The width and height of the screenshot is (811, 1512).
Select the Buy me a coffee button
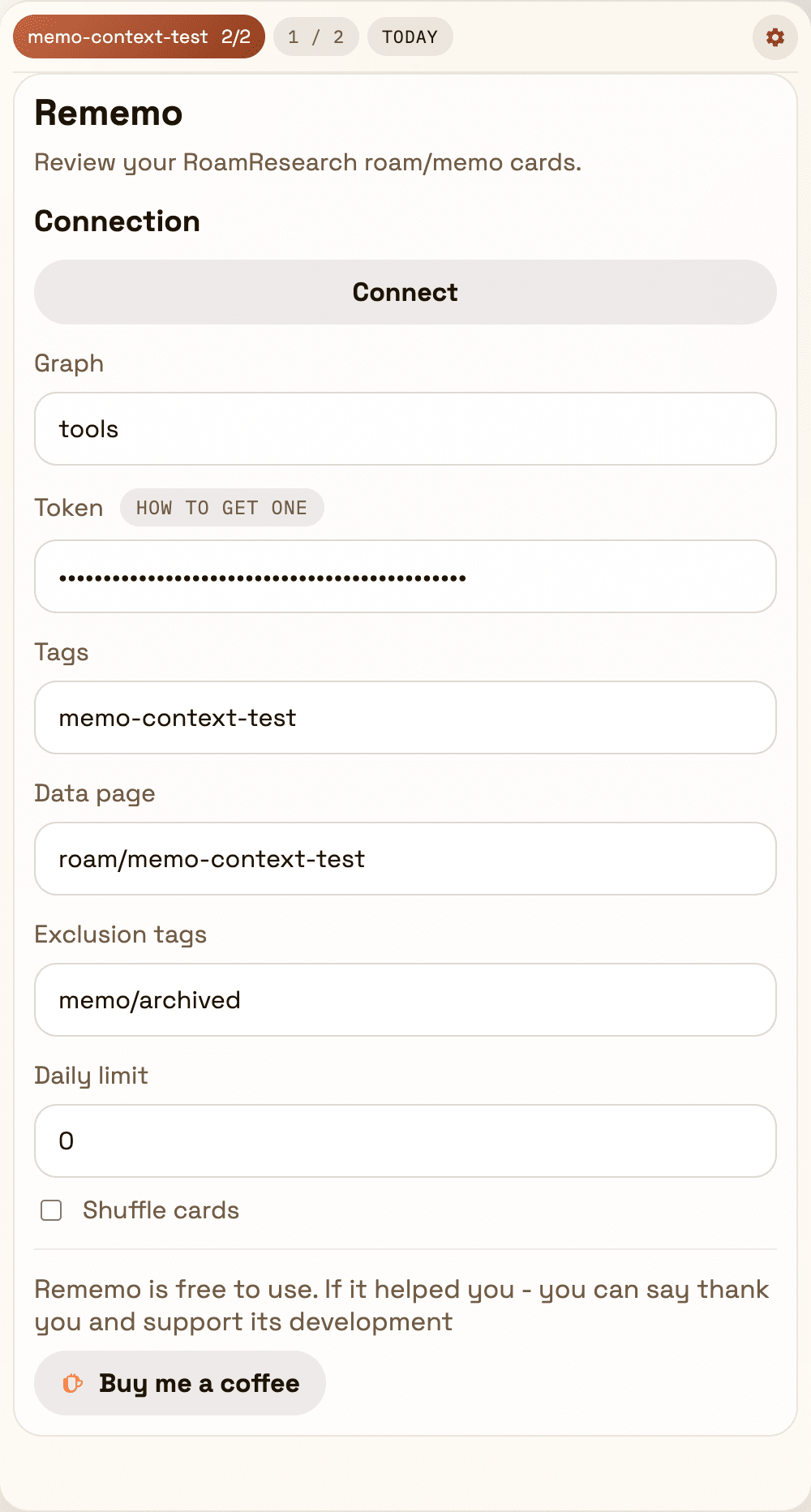click(x=178, y=1383)
